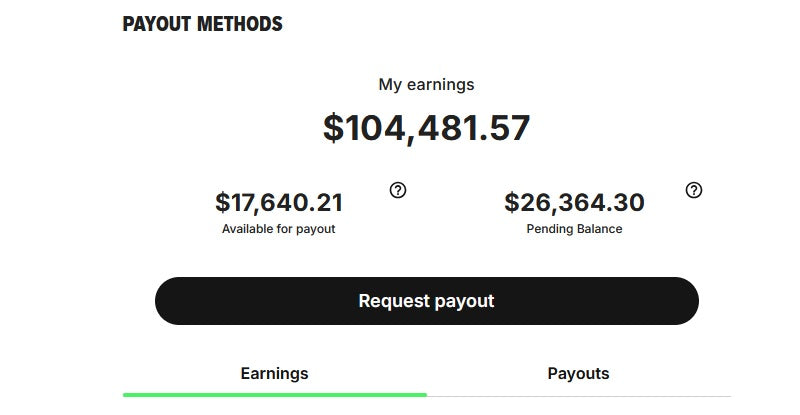Image resolution: width=800 pixels, height=415 pixels.
Task: Click the Pending Balance caption
Action: (574, 229)
